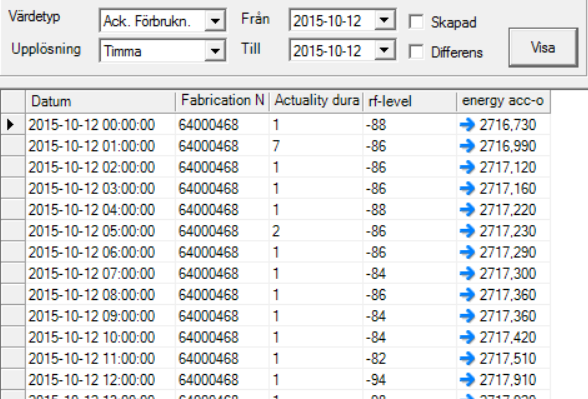Click the Visa button
The width and height of the screenshot is (588, 399).
click(543, 48)
